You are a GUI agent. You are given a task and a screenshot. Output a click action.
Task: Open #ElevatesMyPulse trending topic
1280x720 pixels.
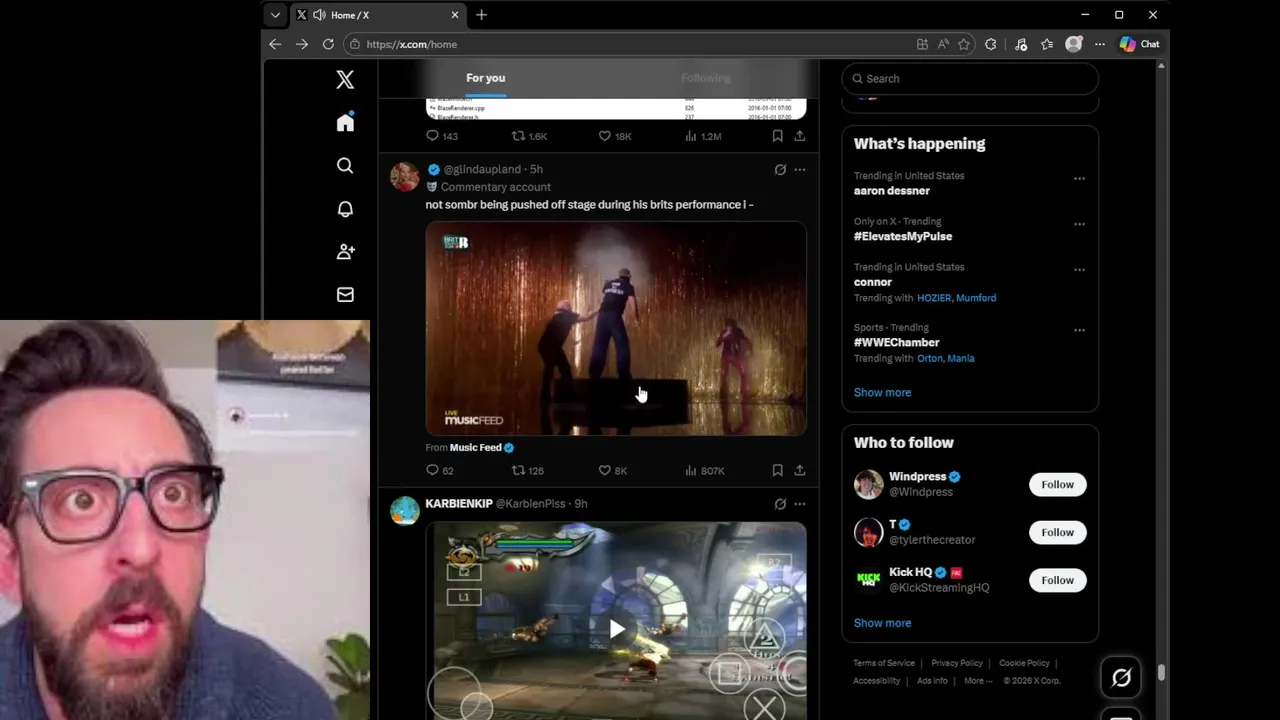tap(903, 236)
